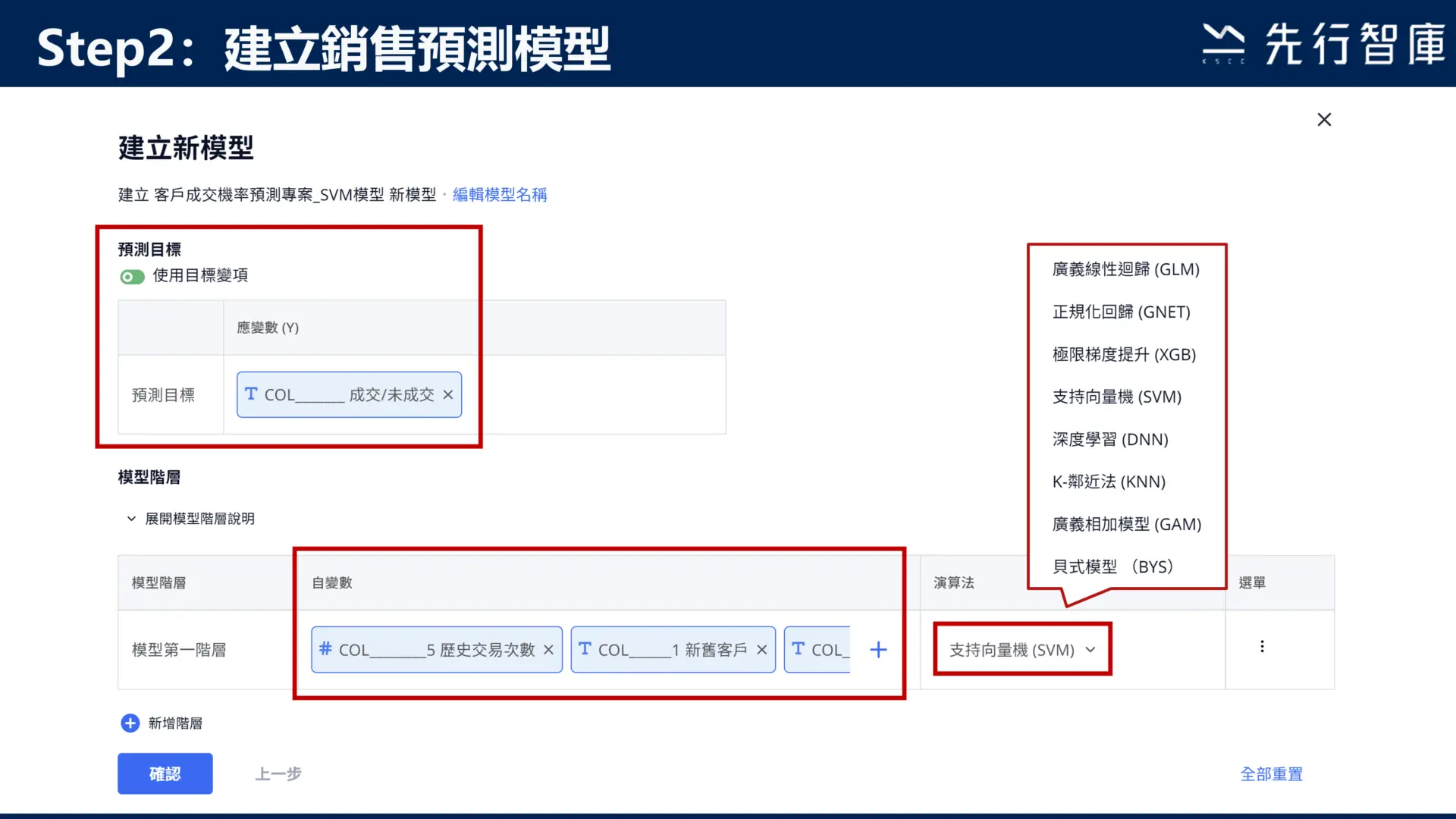This screenshot has height=819, width=1456.
Task: Click the 確認 button
Action: (x=165, y=773)
